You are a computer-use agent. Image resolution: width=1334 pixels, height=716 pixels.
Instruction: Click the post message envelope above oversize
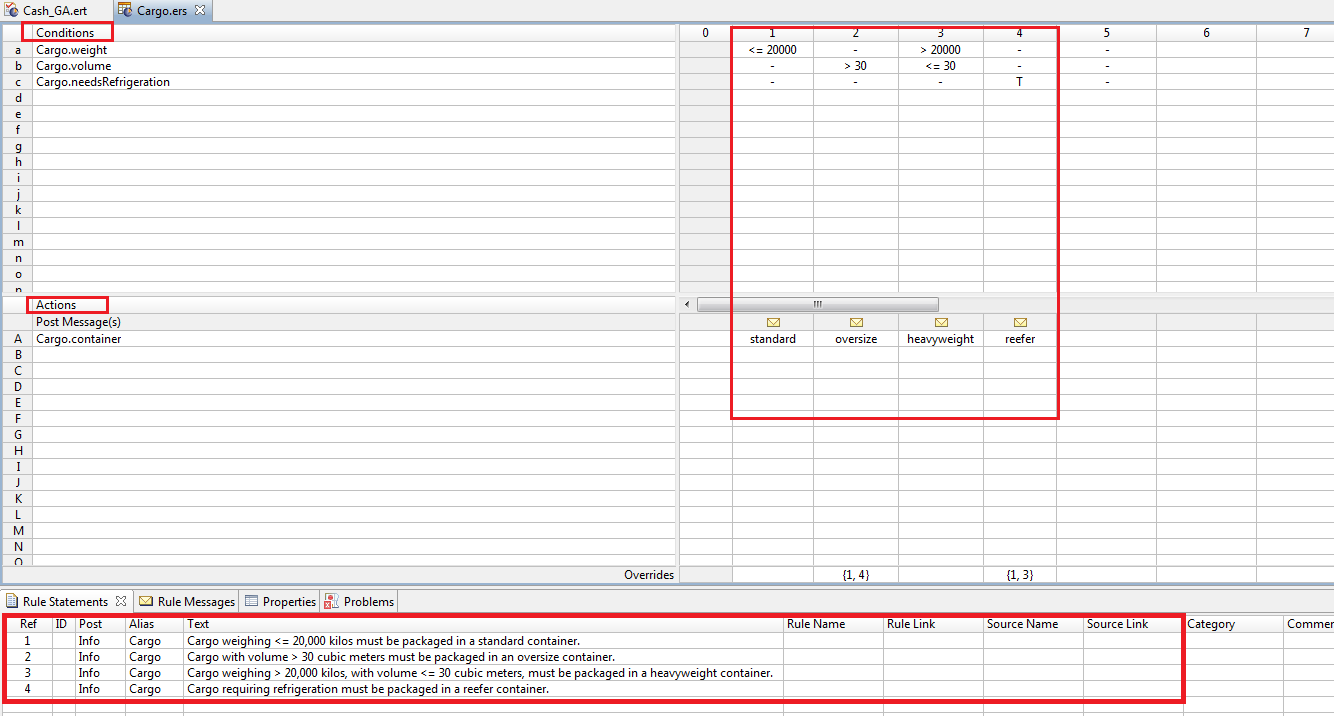(x=856, y=323)
